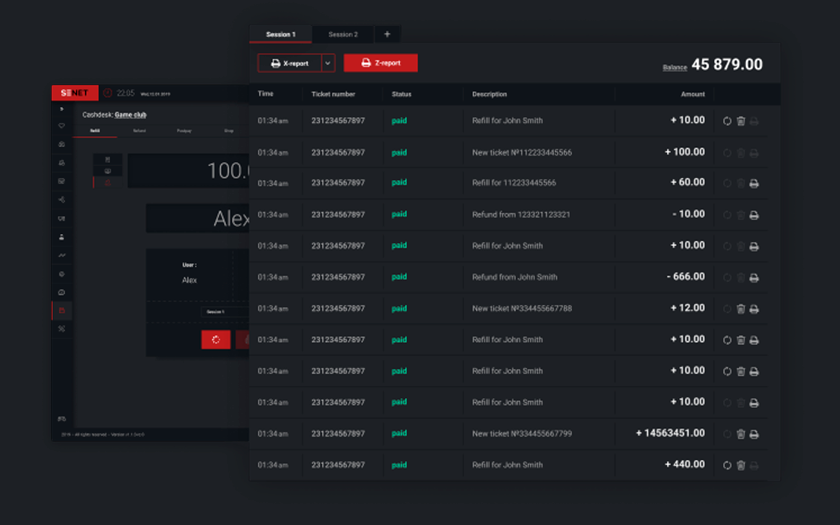Click the Z-report button
This screenshot has height=525, width=840.
[x=381, y=63]
